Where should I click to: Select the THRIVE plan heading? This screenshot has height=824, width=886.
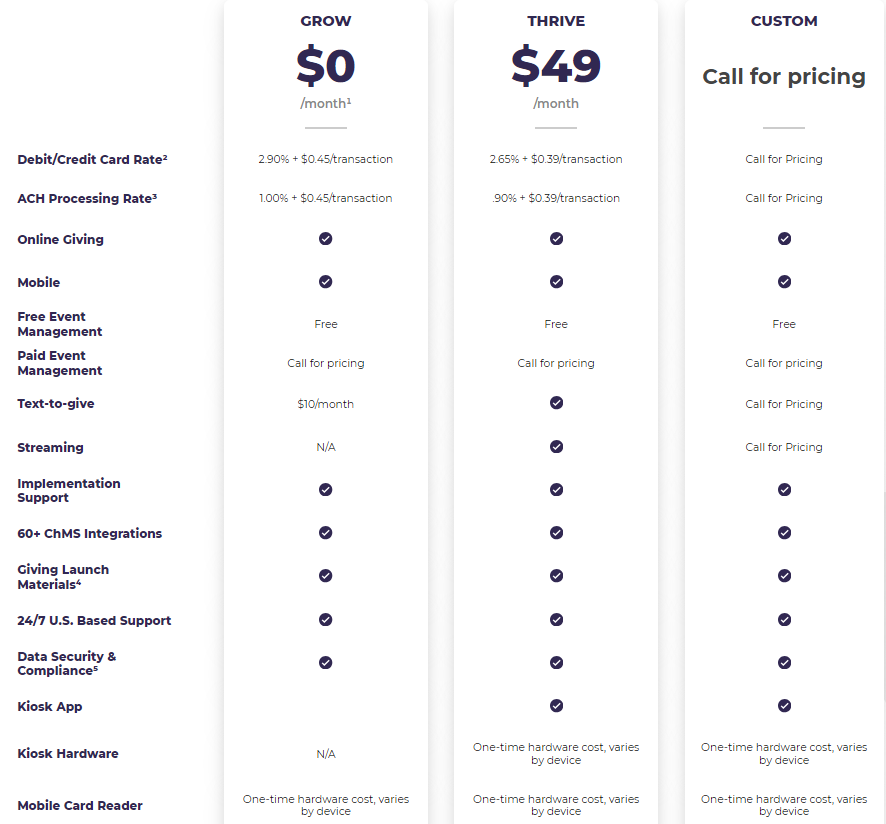click(x=556, y=21)
